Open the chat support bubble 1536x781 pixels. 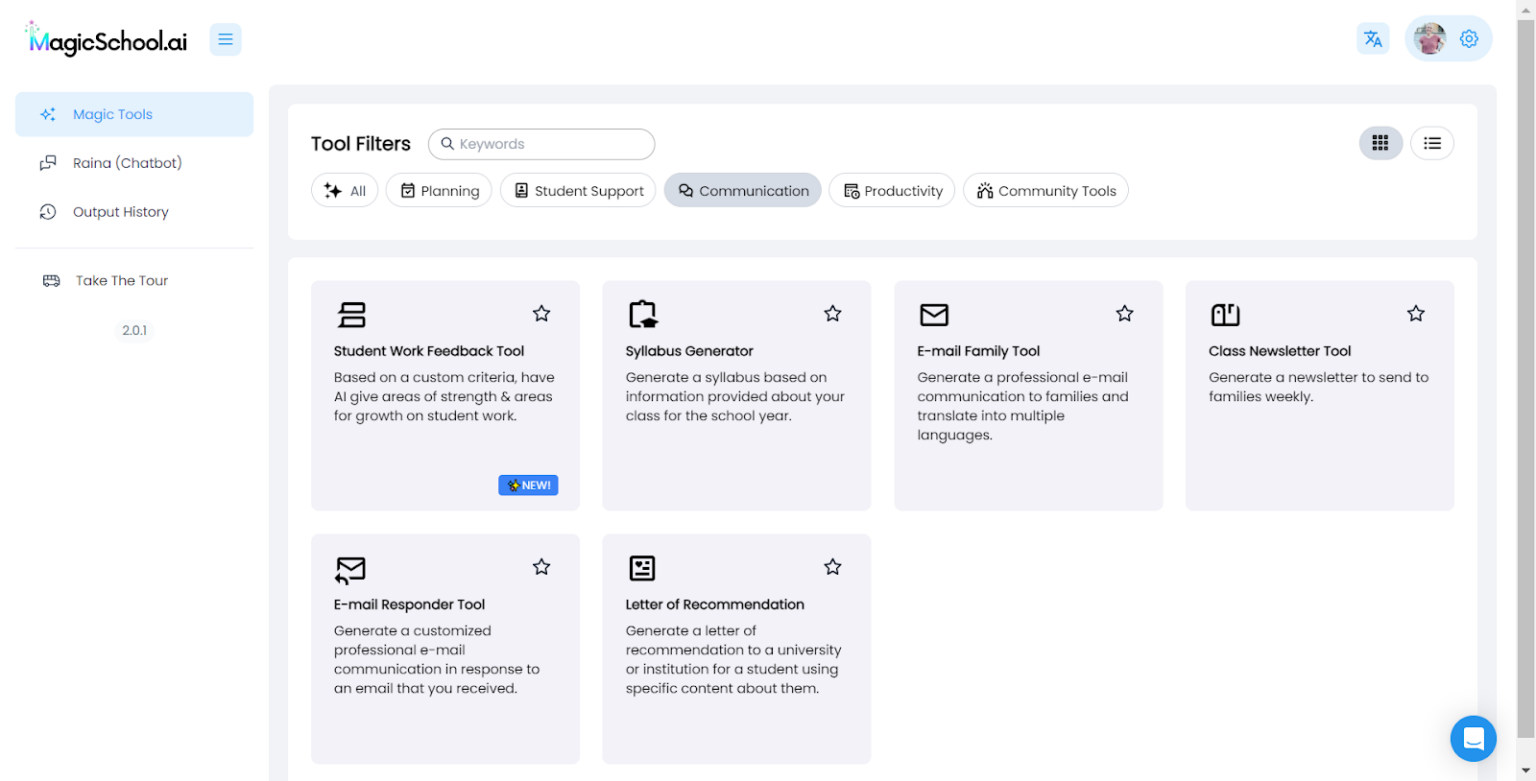tap(1472, 738)
